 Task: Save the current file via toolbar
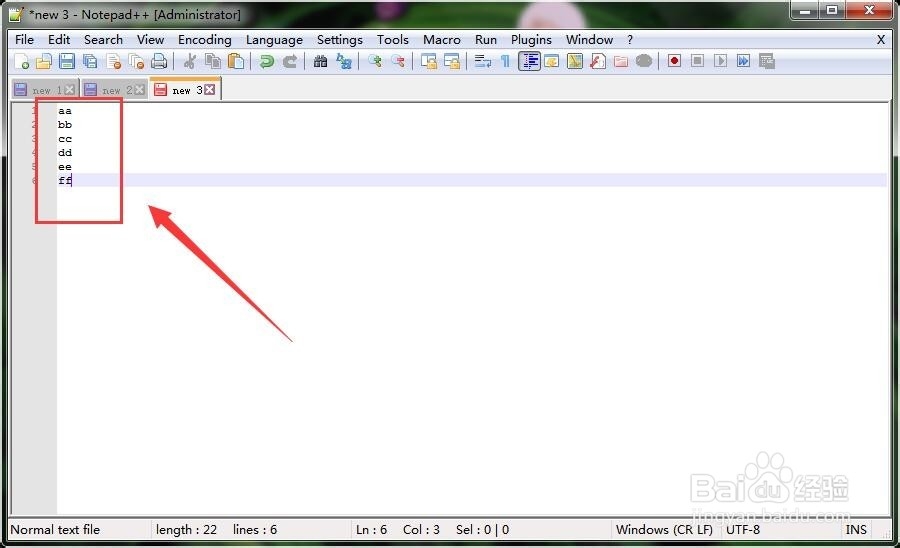(67, 61)
